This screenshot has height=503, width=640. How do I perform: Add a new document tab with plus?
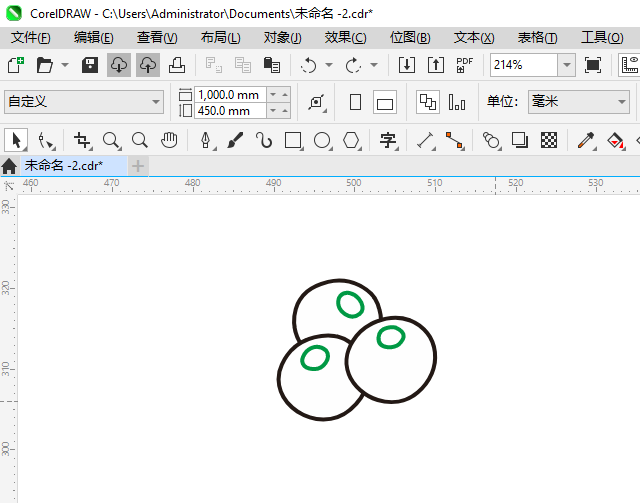pos(138,165)
